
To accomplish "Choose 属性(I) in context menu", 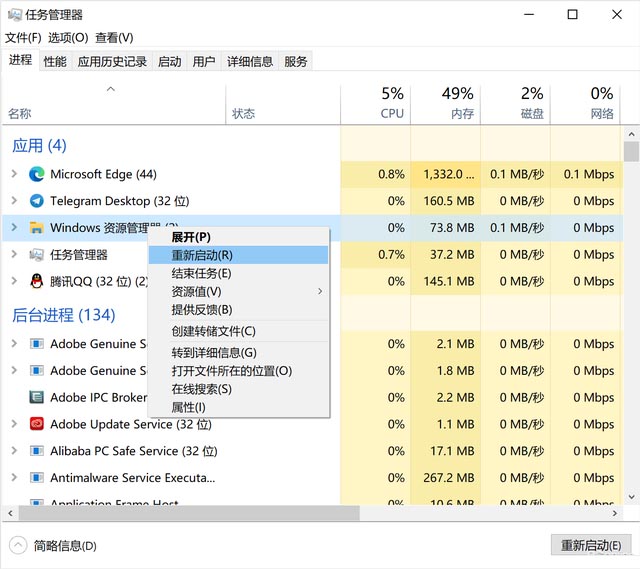I will pyautogui.click(x=238, y=407).
